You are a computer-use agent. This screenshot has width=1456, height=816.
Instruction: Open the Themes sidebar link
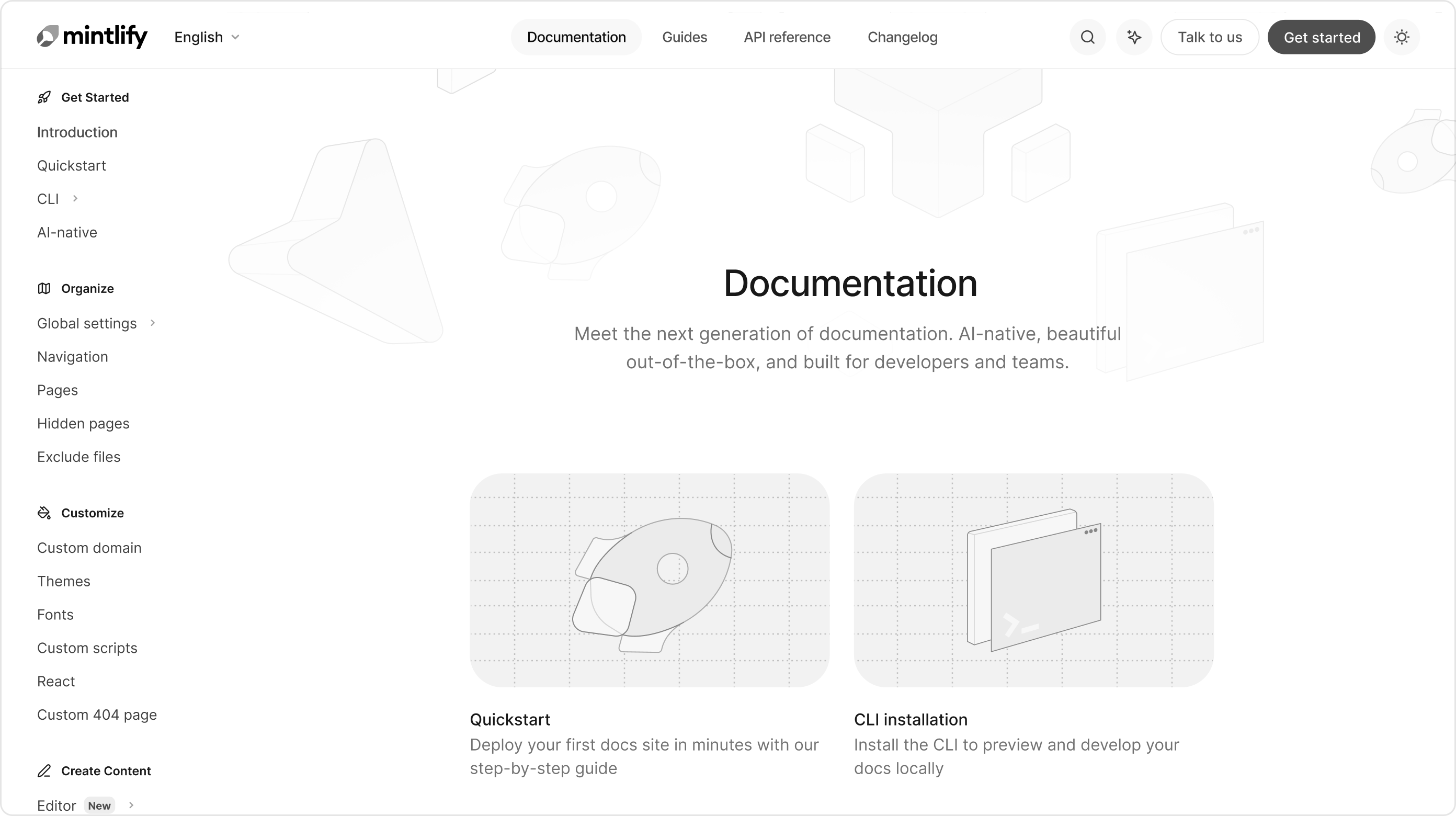click(x=64, y=581)
